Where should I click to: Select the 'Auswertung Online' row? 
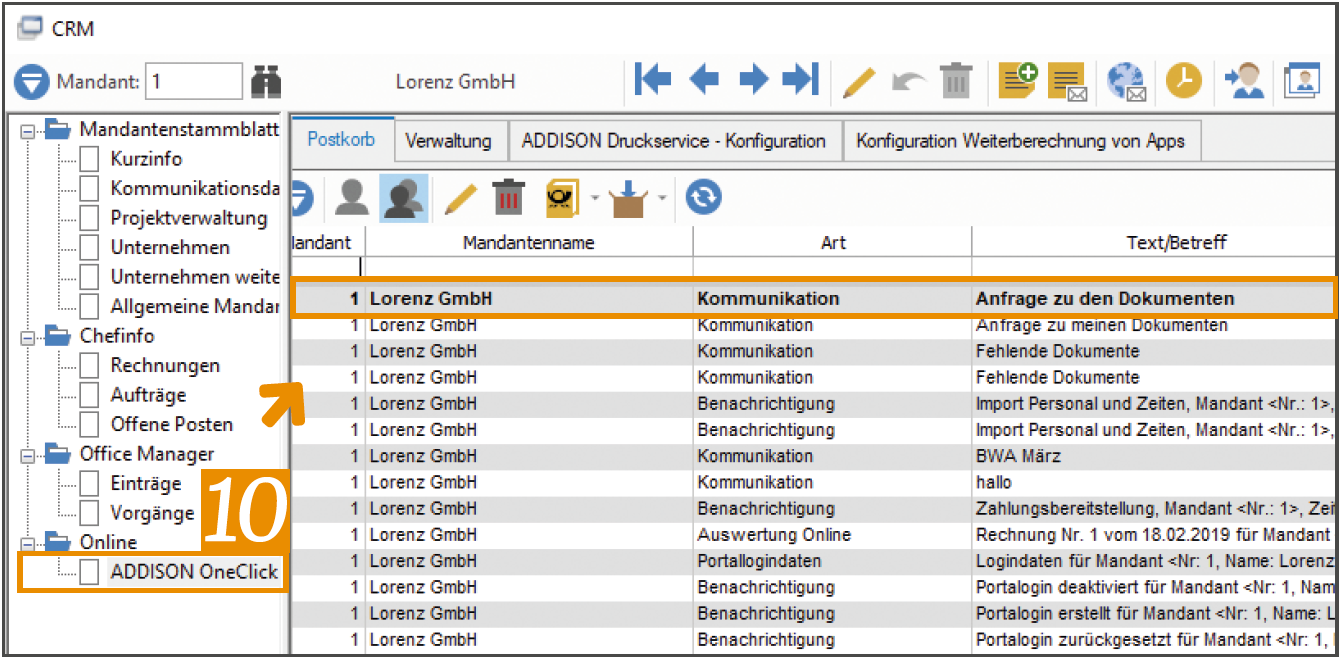click(x=813, y=535)
